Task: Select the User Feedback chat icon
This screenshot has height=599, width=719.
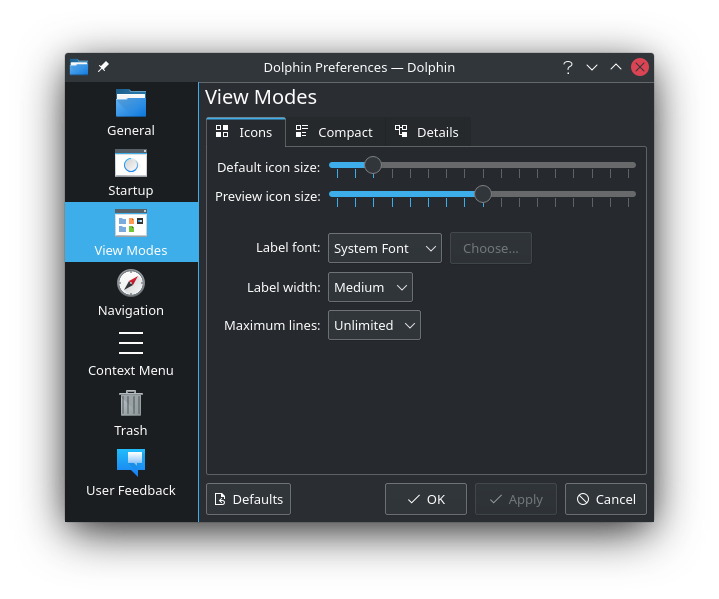Action: pyautogui.click(x=131, y=462)
